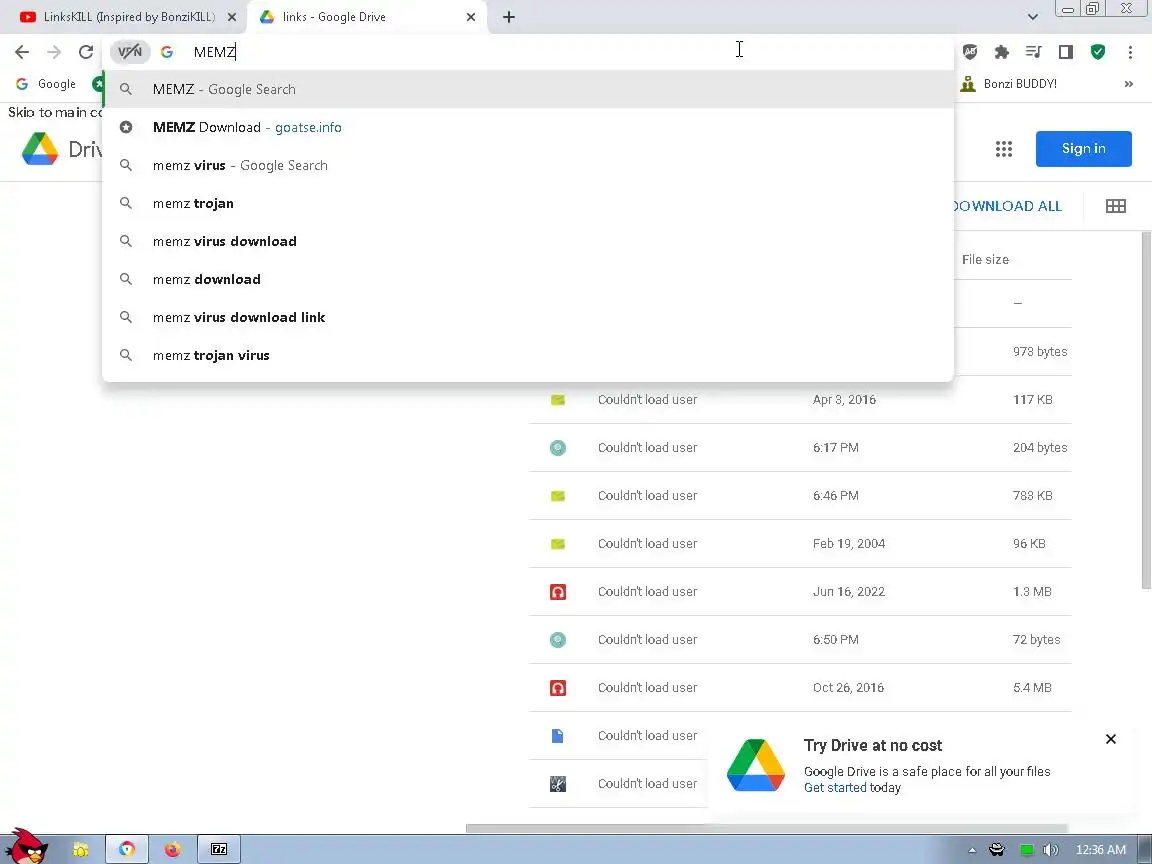The width and height of the screenshot is (1152, 864).
Task: Open a new tab with plus button
Action: [508, 17]
